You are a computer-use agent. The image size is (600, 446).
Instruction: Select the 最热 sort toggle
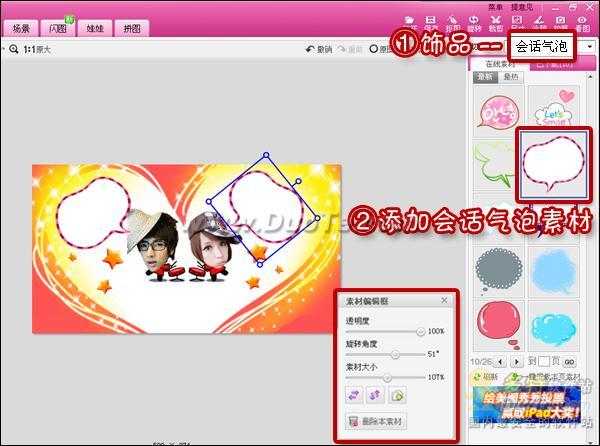pos(511,77)
